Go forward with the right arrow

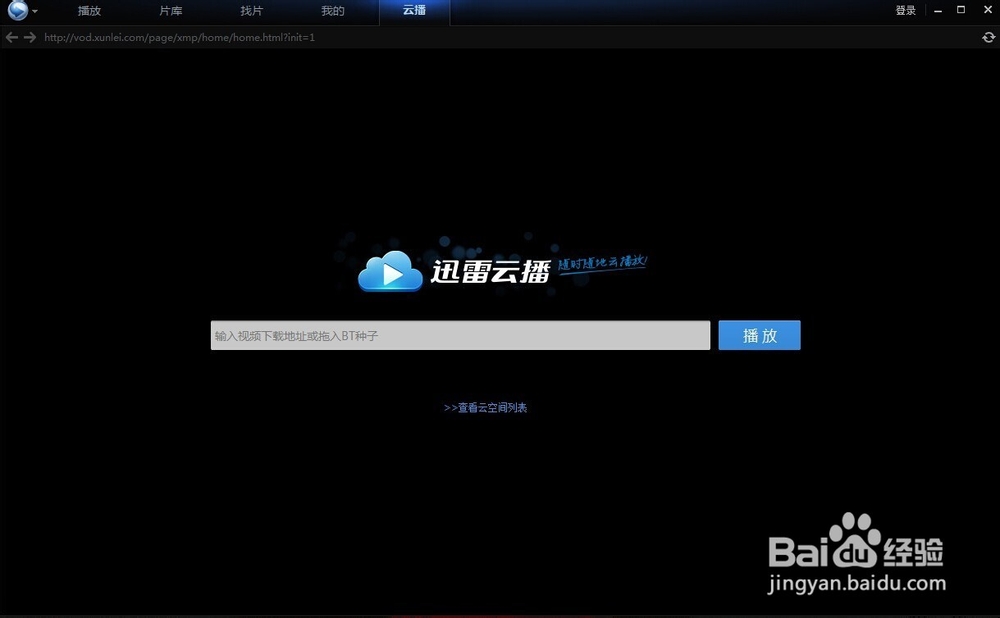click(30, 38)
